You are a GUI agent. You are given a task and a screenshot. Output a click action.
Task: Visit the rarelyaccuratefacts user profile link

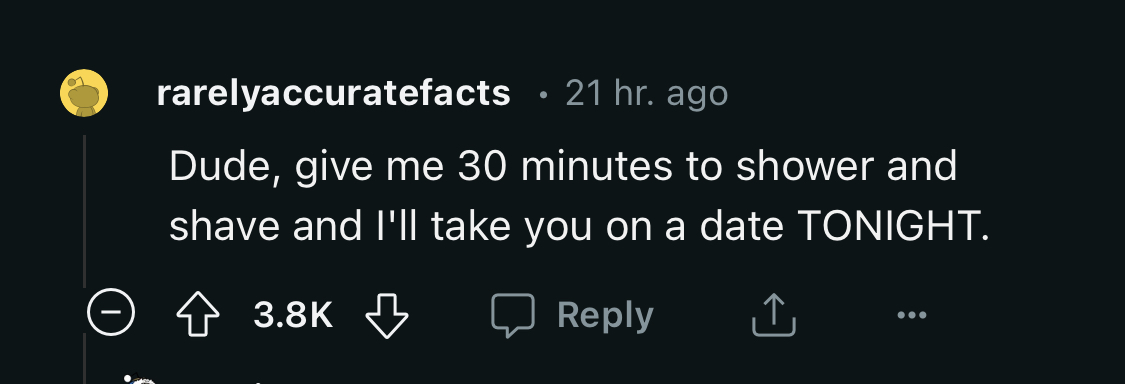pos(334,93)
